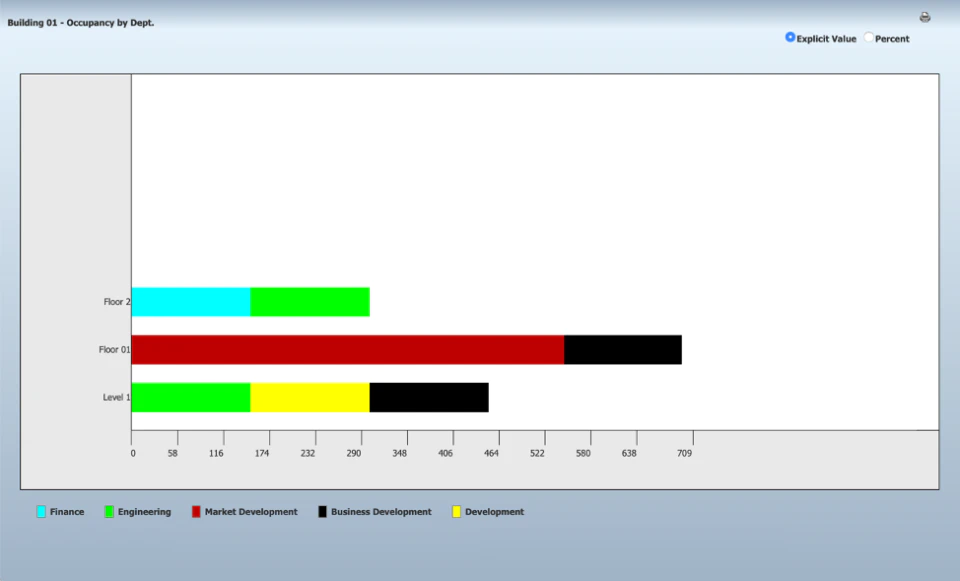Click the green Engineering bar on Level 1

click(x=191, y=397)
